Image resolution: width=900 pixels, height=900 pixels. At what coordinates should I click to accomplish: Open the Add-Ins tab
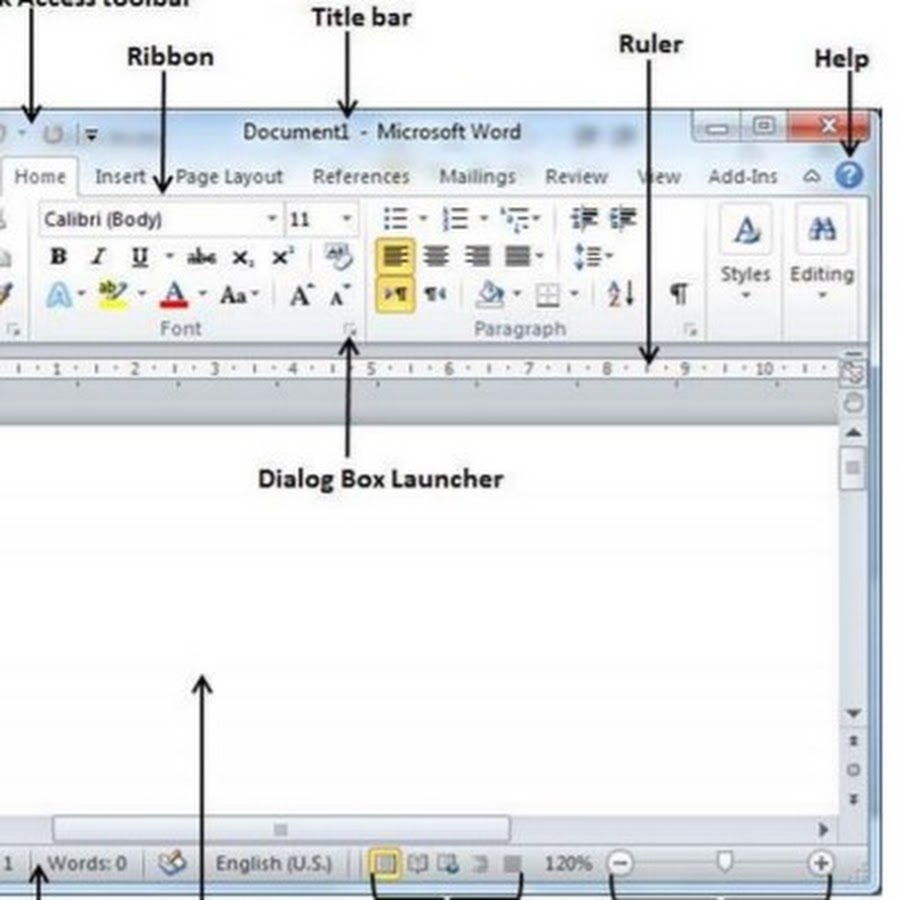(743, 176)
